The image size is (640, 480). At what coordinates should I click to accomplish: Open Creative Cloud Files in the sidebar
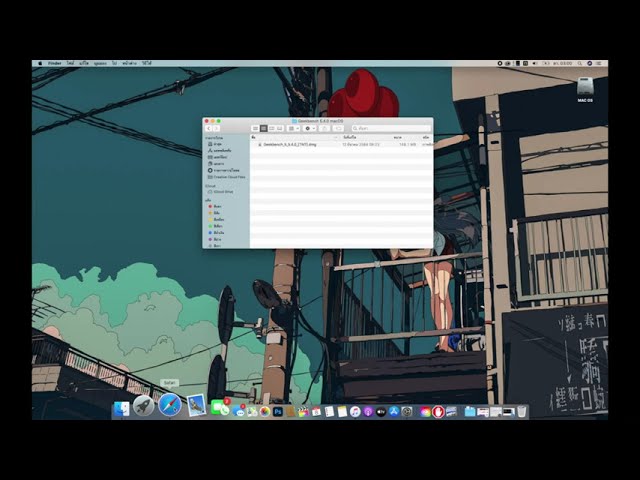click(x=227, y=177)
